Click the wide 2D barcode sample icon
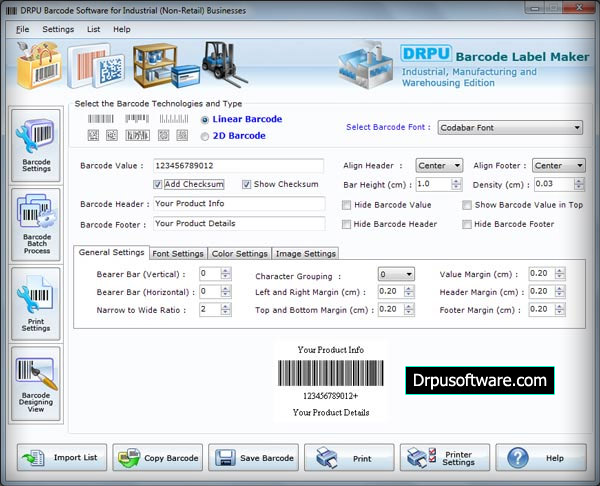Viewport: 600px width, 486px height. tap(137, 135)
